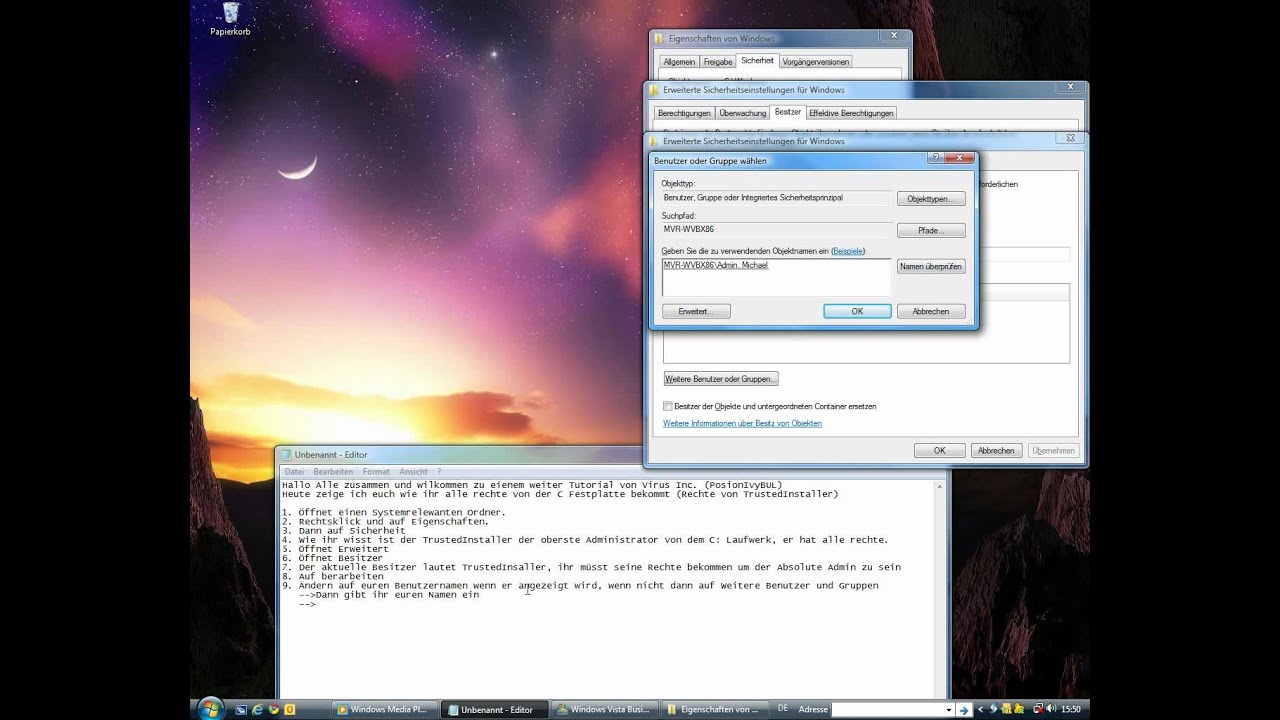The image size is (1280, 720).
Task: Click OK in Erweiterte Sicherheitseinstellungen window
Action: (x=940, y=451)
